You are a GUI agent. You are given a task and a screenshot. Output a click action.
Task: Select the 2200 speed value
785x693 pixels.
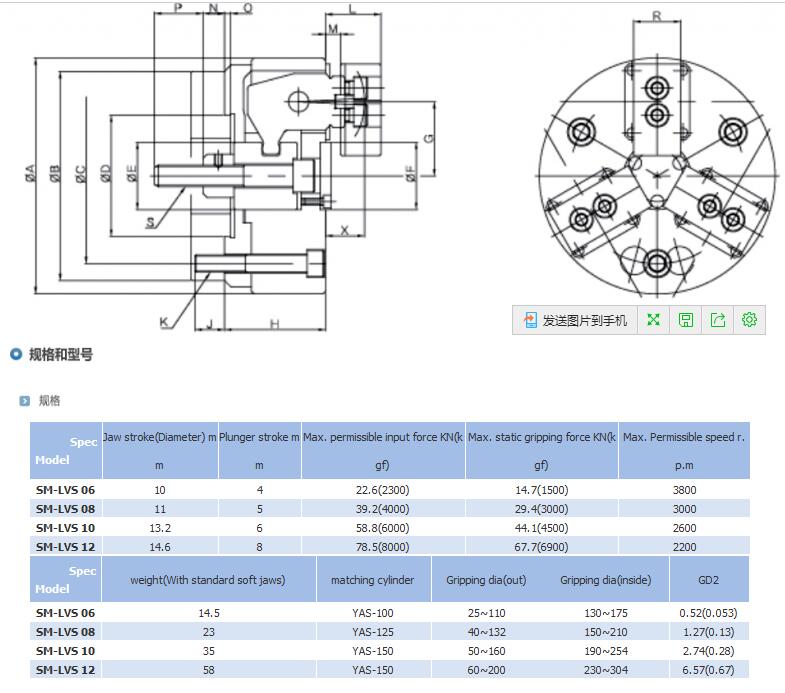pyautogui.click(x=684, y=547)
